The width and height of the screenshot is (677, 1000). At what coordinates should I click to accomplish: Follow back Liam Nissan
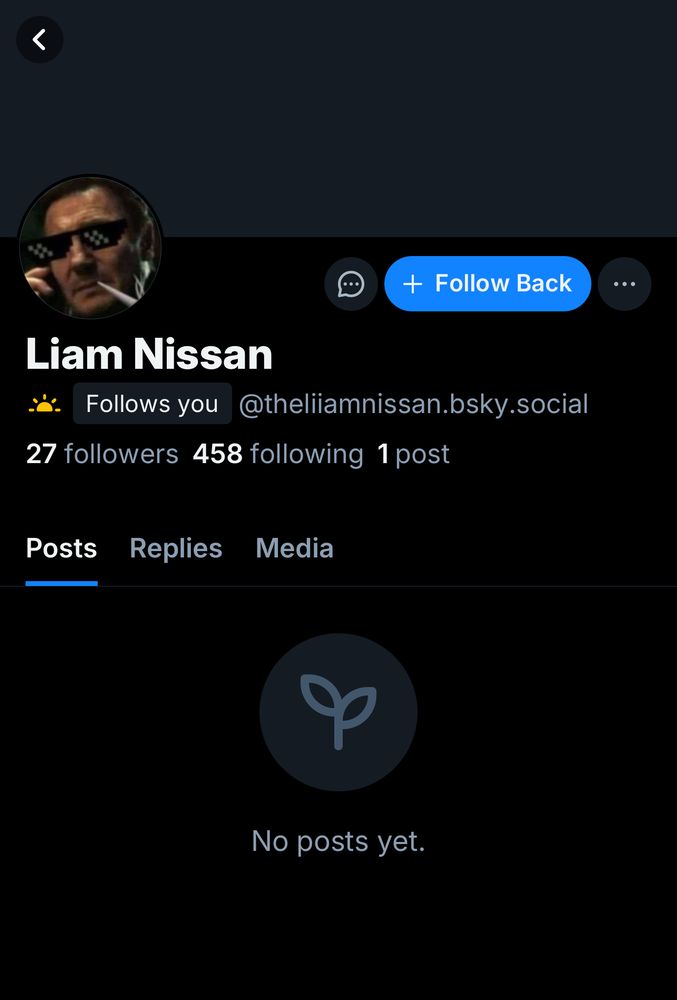(488, 284)
